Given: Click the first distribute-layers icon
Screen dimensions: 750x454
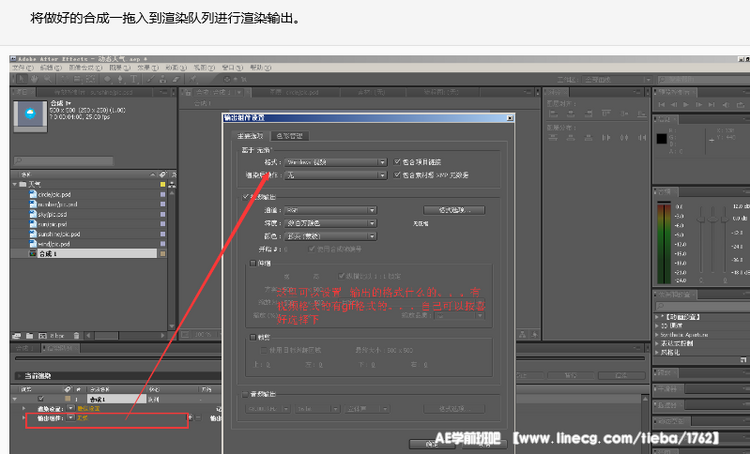Looking at the screenshot, I should 553,138.
